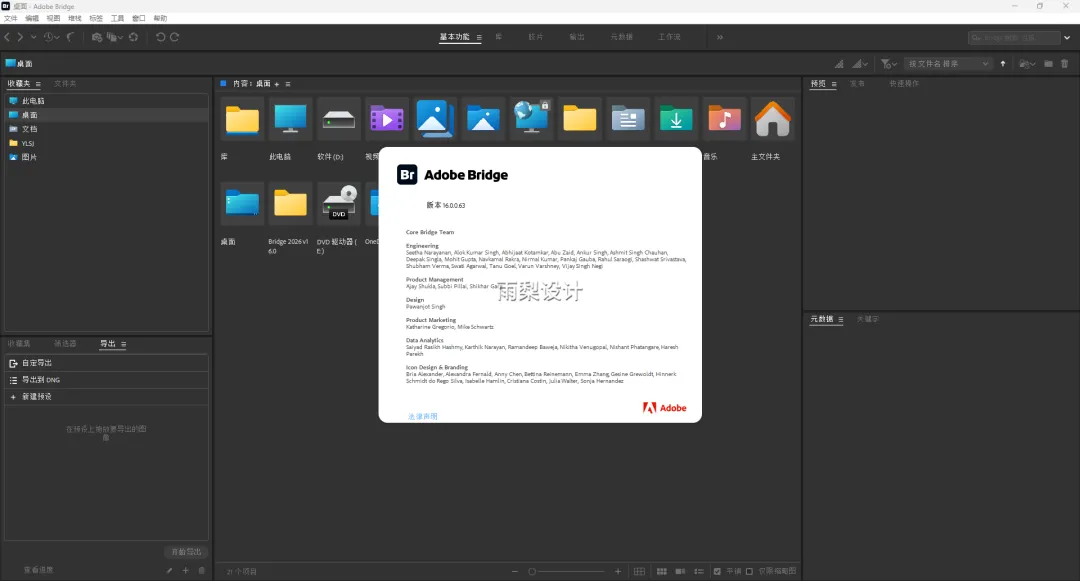
Task: Rotate 90 degrees clockwise icon
Action: tap(174, 37)
